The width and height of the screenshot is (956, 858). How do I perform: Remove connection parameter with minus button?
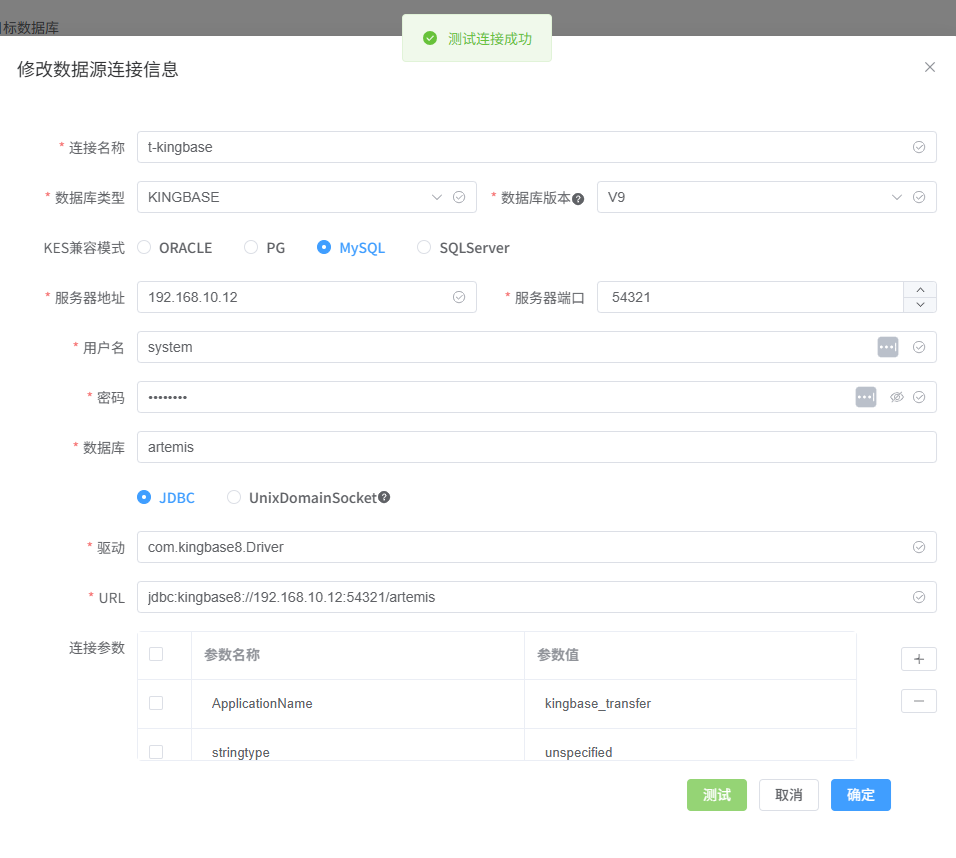click(x=919, y=701)
